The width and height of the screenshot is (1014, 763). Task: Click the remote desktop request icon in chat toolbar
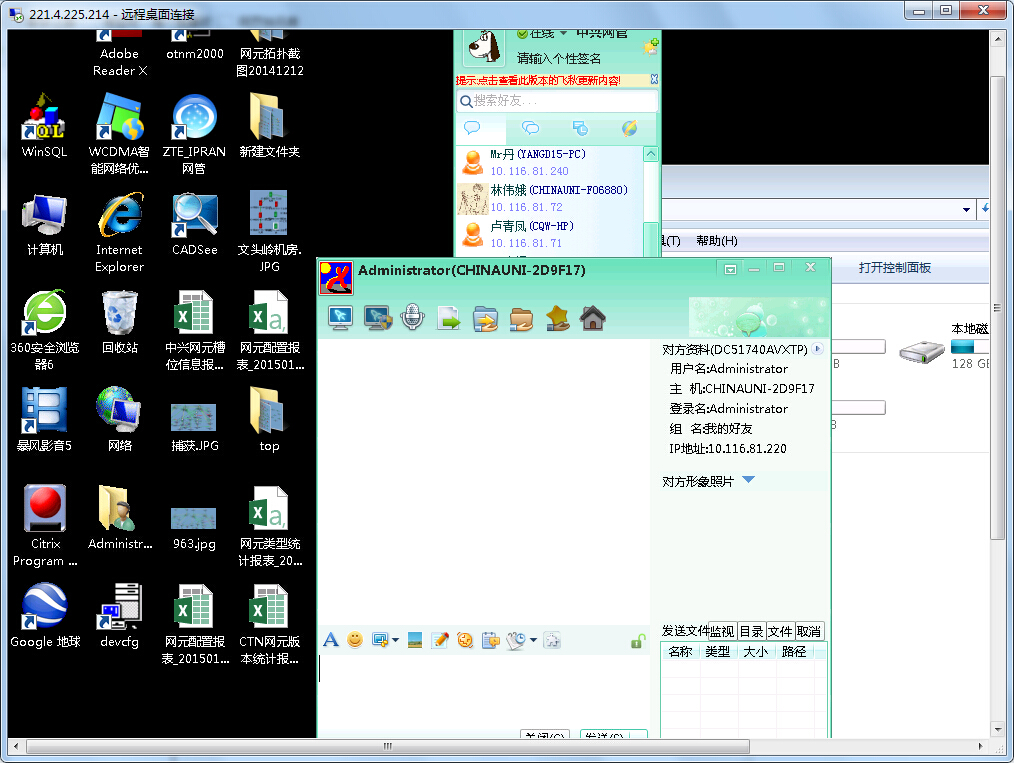[x=340, y=317]
